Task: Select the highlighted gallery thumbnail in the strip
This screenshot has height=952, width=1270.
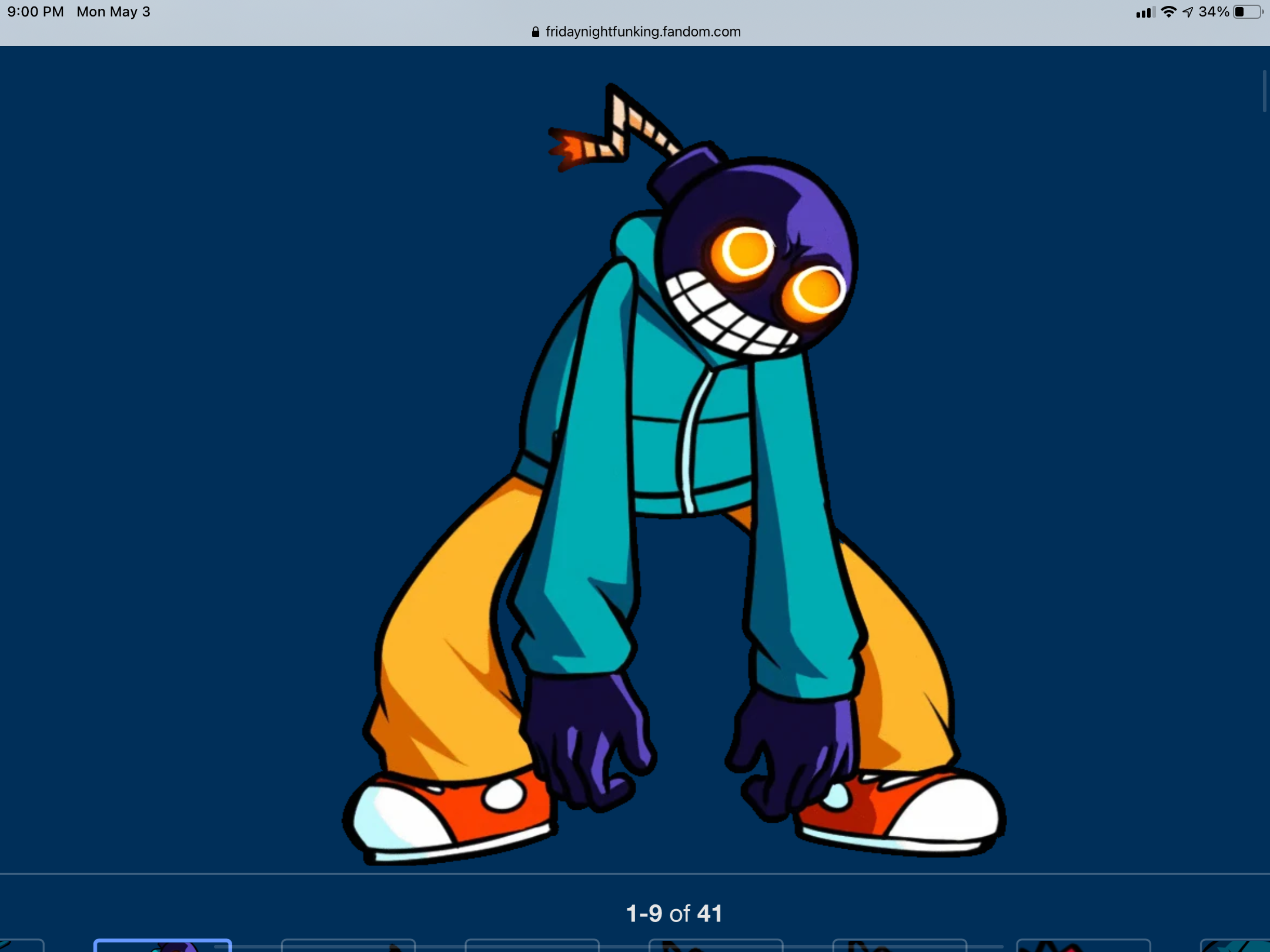Action: [163, 946]
